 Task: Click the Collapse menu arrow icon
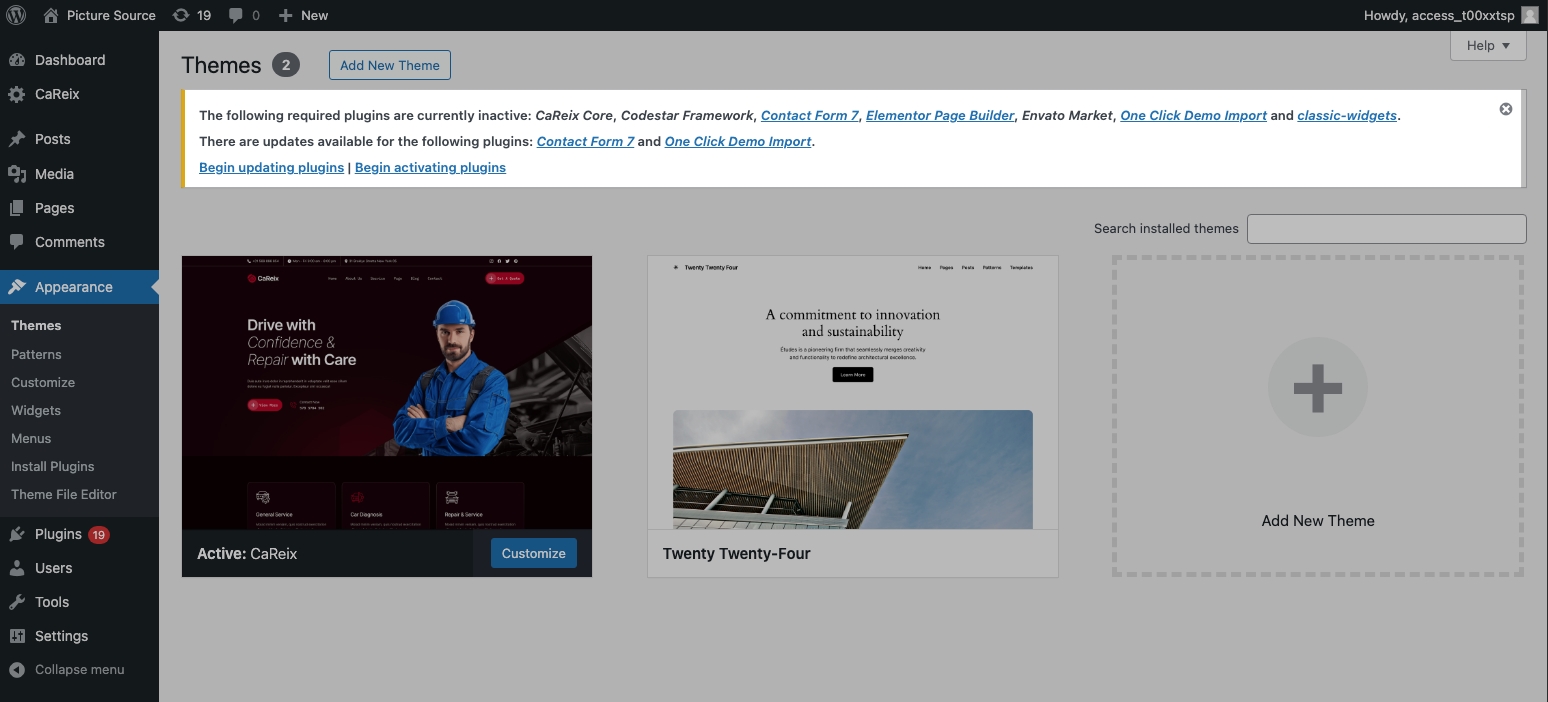16,670
